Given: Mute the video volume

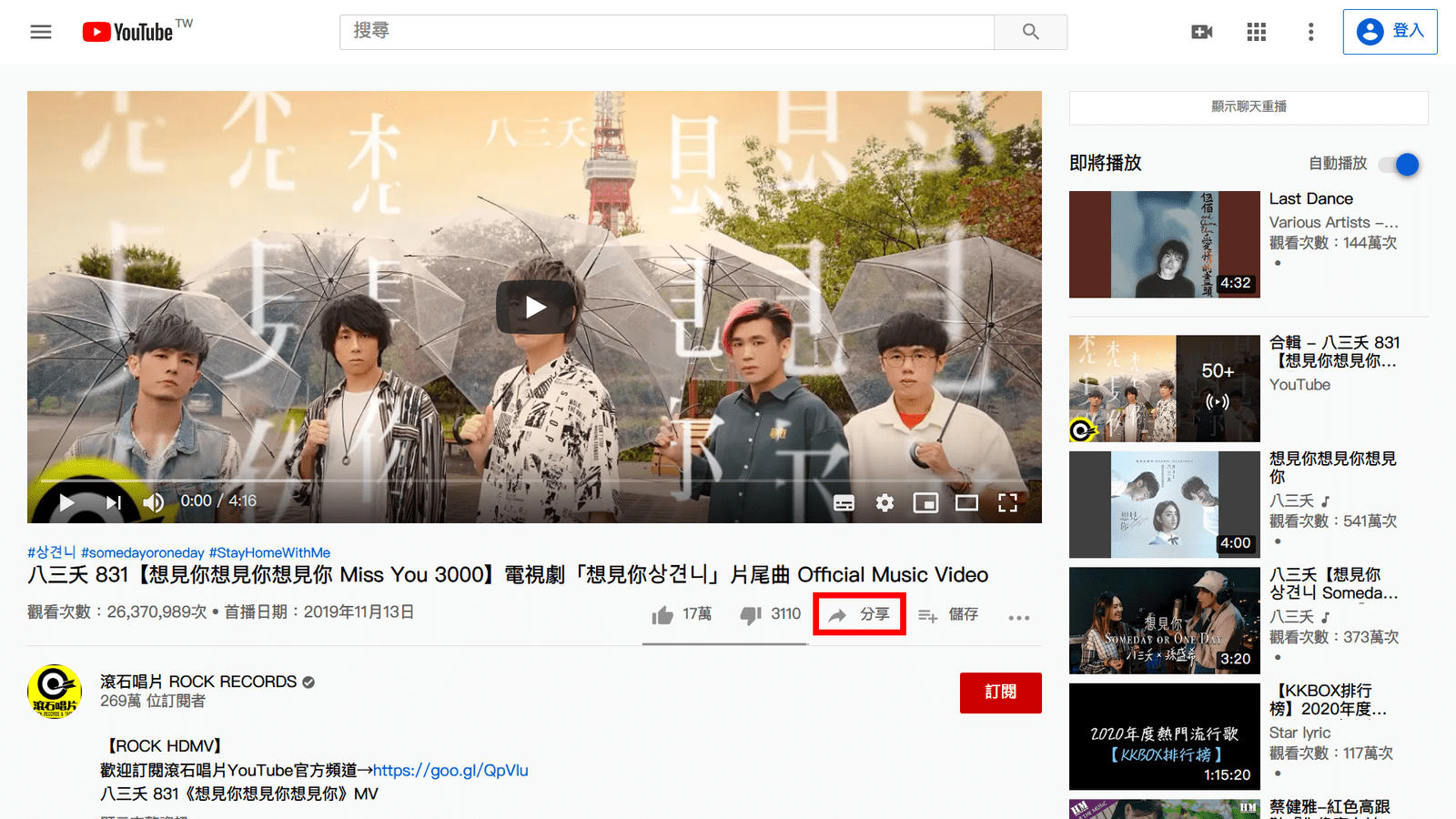Looking at the screenshot, I should pyautogui.click(x=153, y=502).
